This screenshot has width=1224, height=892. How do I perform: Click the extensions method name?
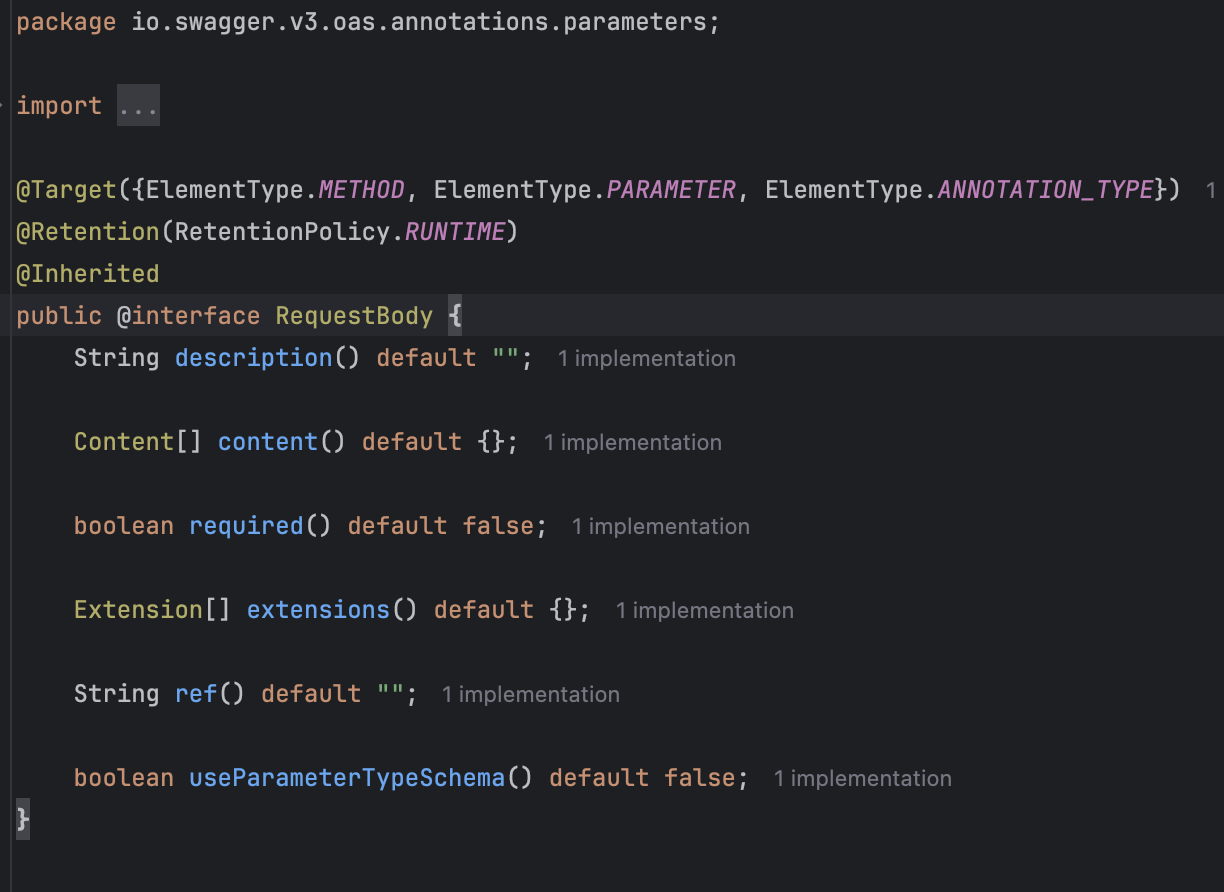tap(318, 610)
